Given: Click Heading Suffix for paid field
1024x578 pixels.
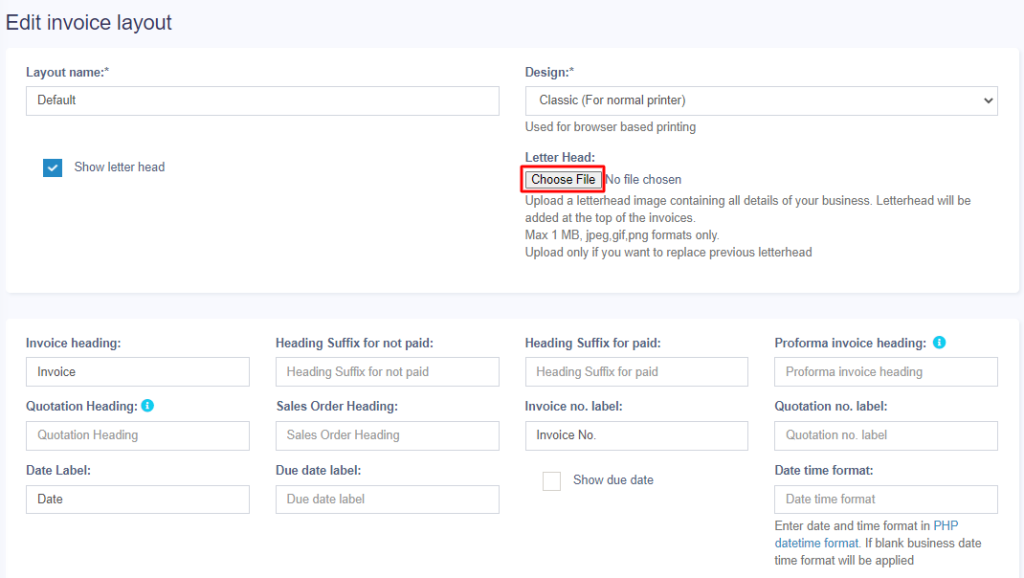Looking at the screenshot, I should coord(636,372).
